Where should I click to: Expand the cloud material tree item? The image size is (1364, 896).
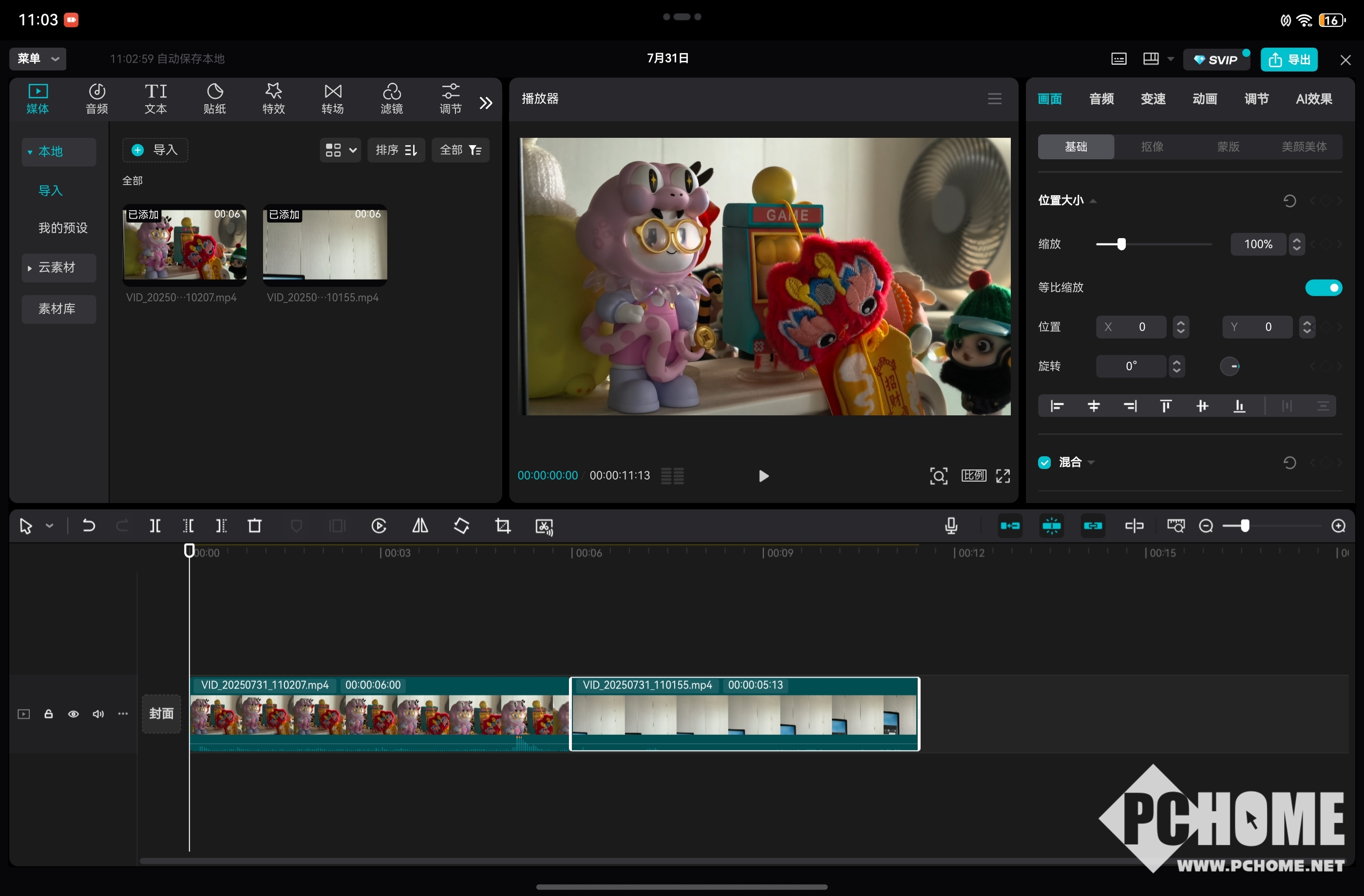click(29, 268)
